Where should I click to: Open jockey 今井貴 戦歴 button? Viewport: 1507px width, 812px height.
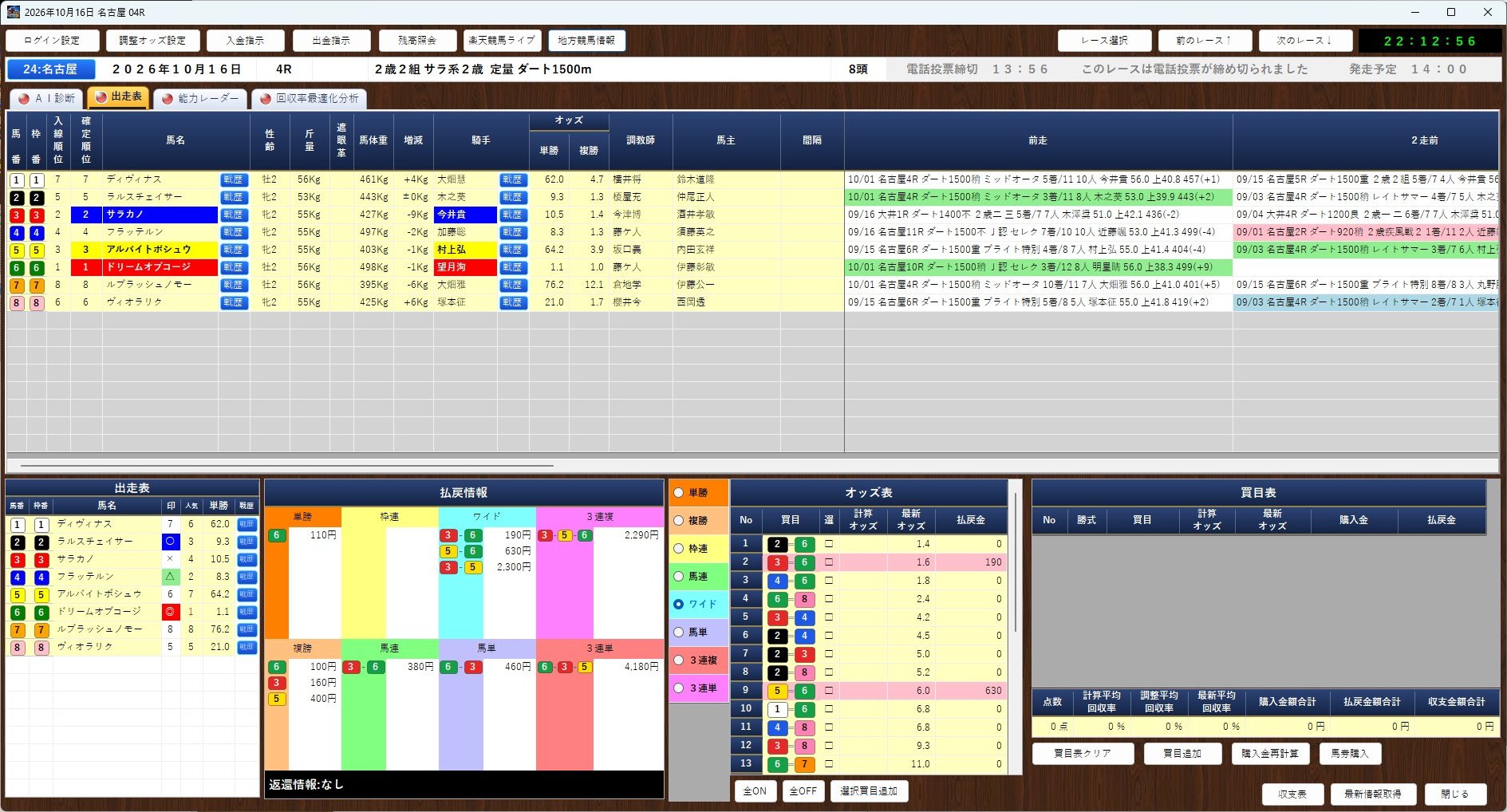[x=512, y=215]
